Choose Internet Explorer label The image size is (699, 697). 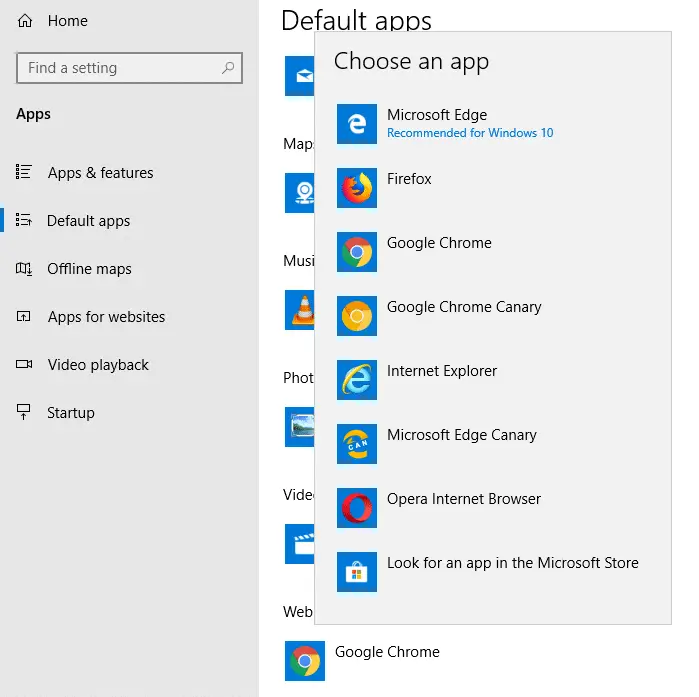[442, 371]
